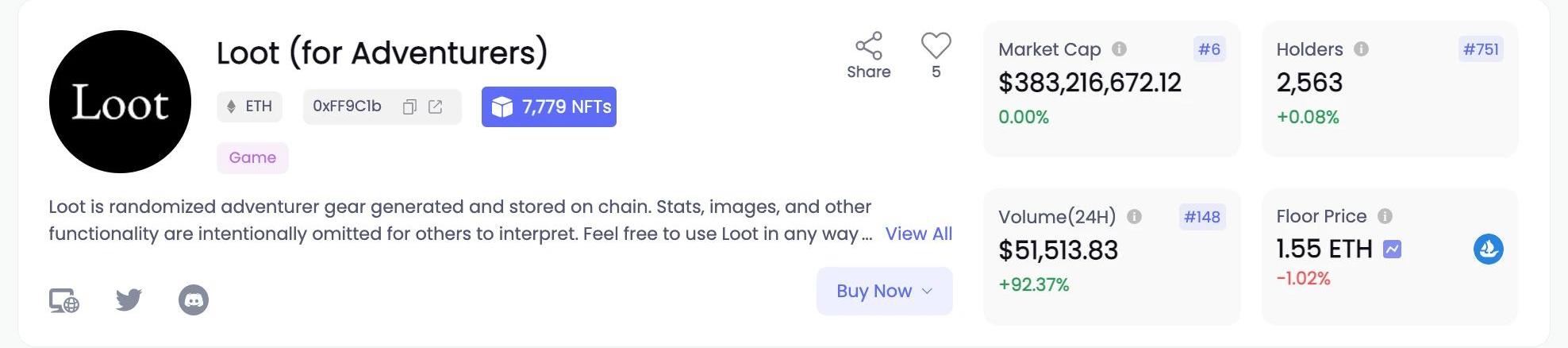
Task: Click the ETH chain badge
Action: pos(249,106)
